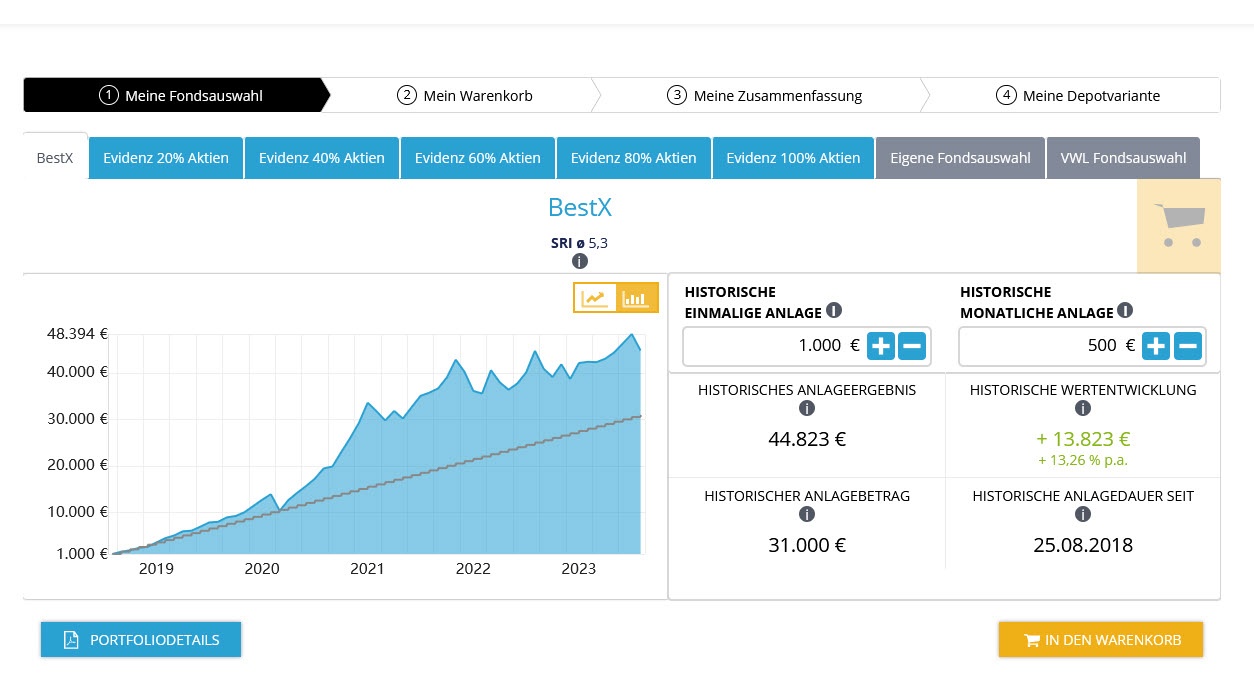This screenshot has width=1254, height=678.
Task: Add fund with In den Warenkorb
Action: click(1100, 640)
